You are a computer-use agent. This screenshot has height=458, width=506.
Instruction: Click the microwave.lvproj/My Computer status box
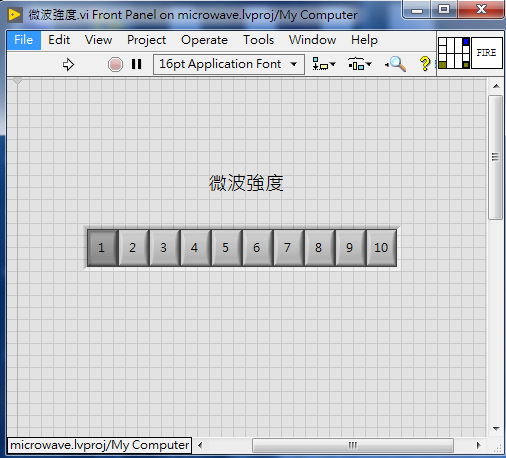[x=99, y=445]
